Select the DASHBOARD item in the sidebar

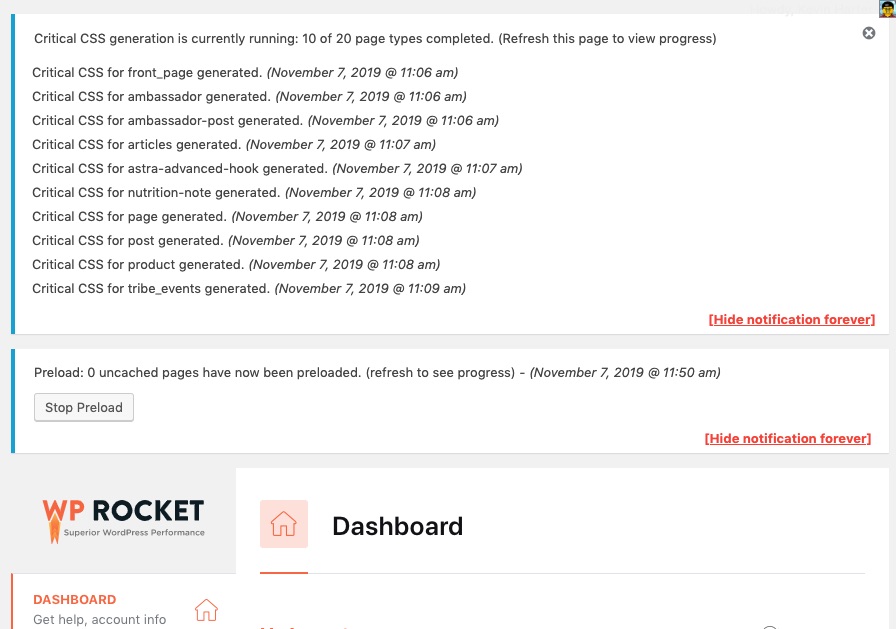tap(75, 599)
